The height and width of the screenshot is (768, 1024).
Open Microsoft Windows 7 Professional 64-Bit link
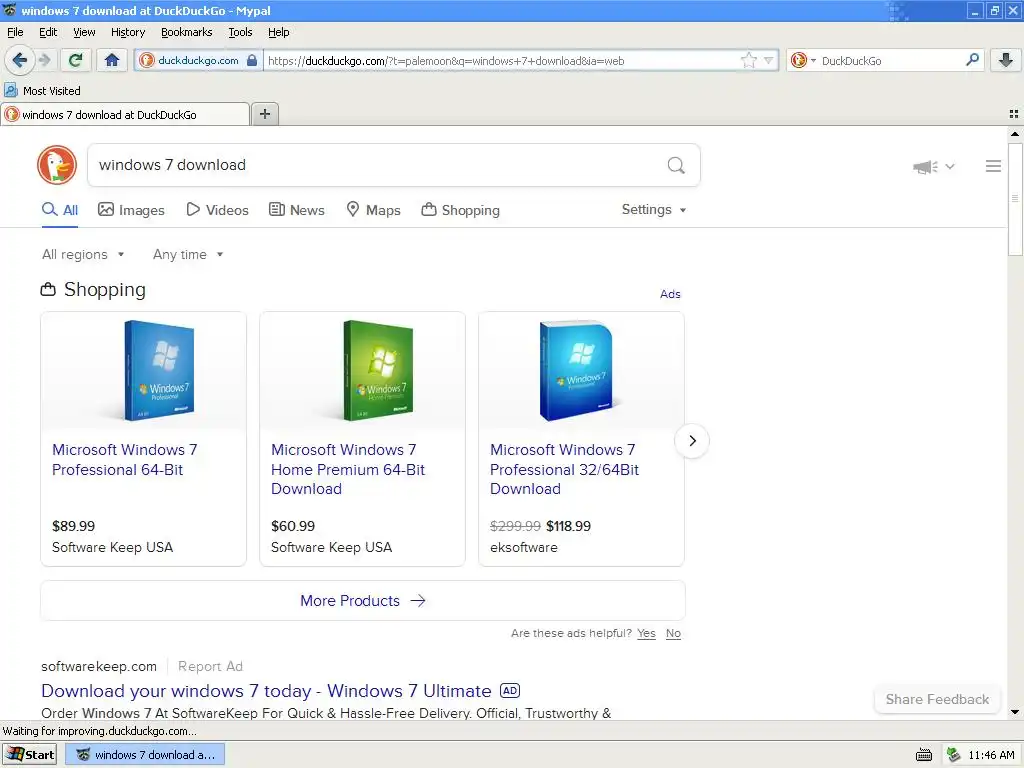[x=125, y=460]
